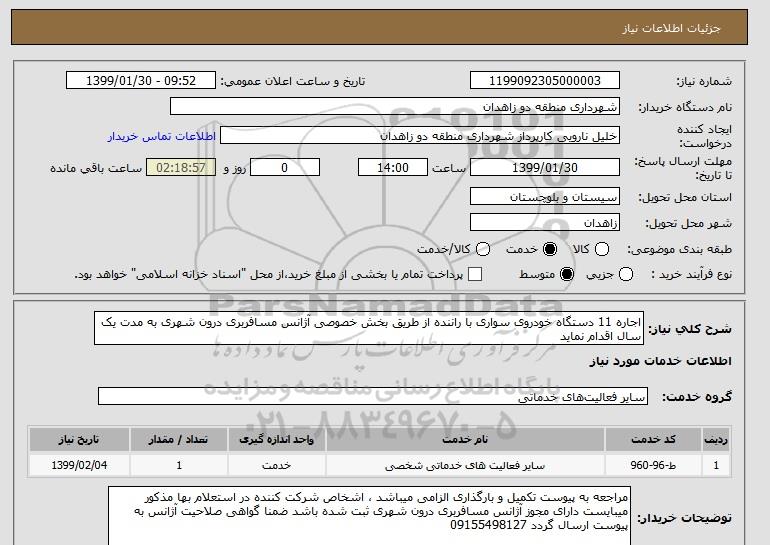Toggle the اسناد خزانه اسلامی payment checkbox

click(x=475, y=274)
